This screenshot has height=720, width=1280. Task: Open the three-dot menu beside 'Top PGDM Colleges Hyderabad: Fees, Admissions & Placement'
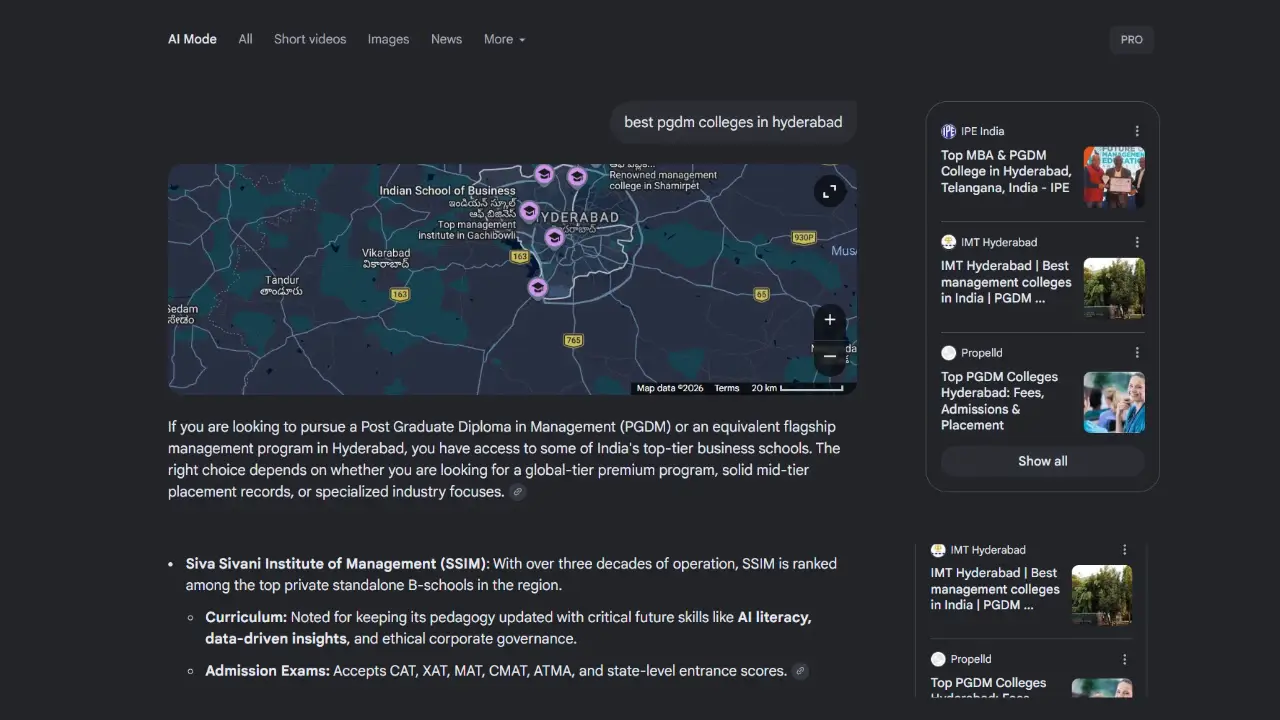click(1137, 353)
